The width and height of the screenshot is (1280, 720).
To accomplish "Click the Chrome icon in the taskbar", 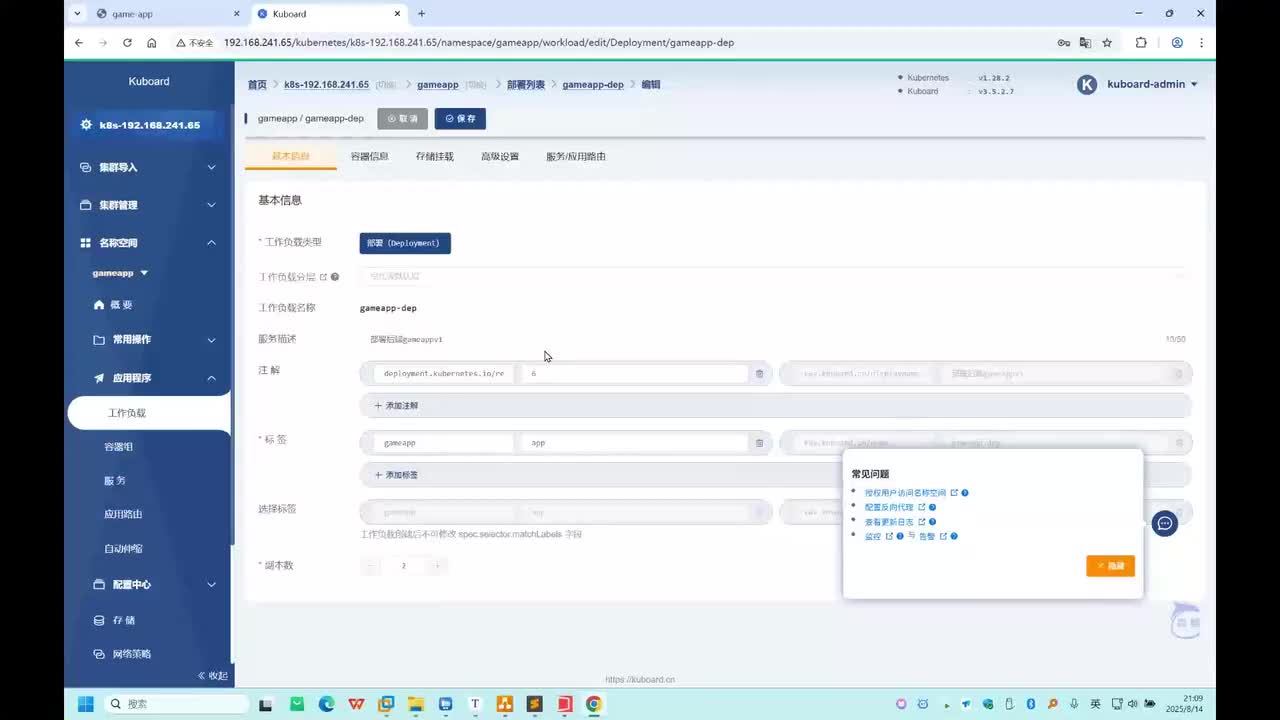I will coord(594,704).
